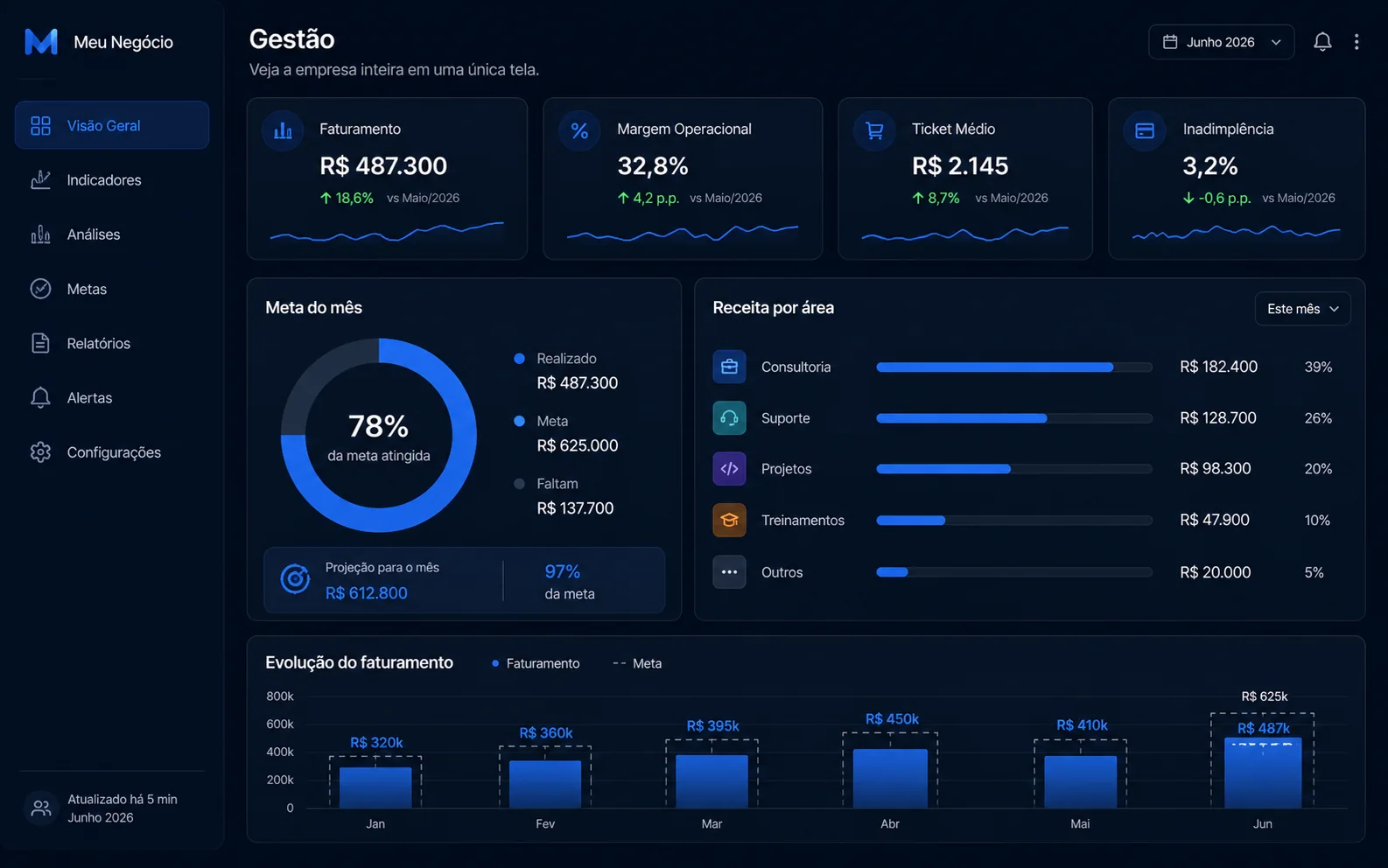1388x868 pixels.
Task: Click the R$ 137.700 Faltam value
Action: (575, 508)
